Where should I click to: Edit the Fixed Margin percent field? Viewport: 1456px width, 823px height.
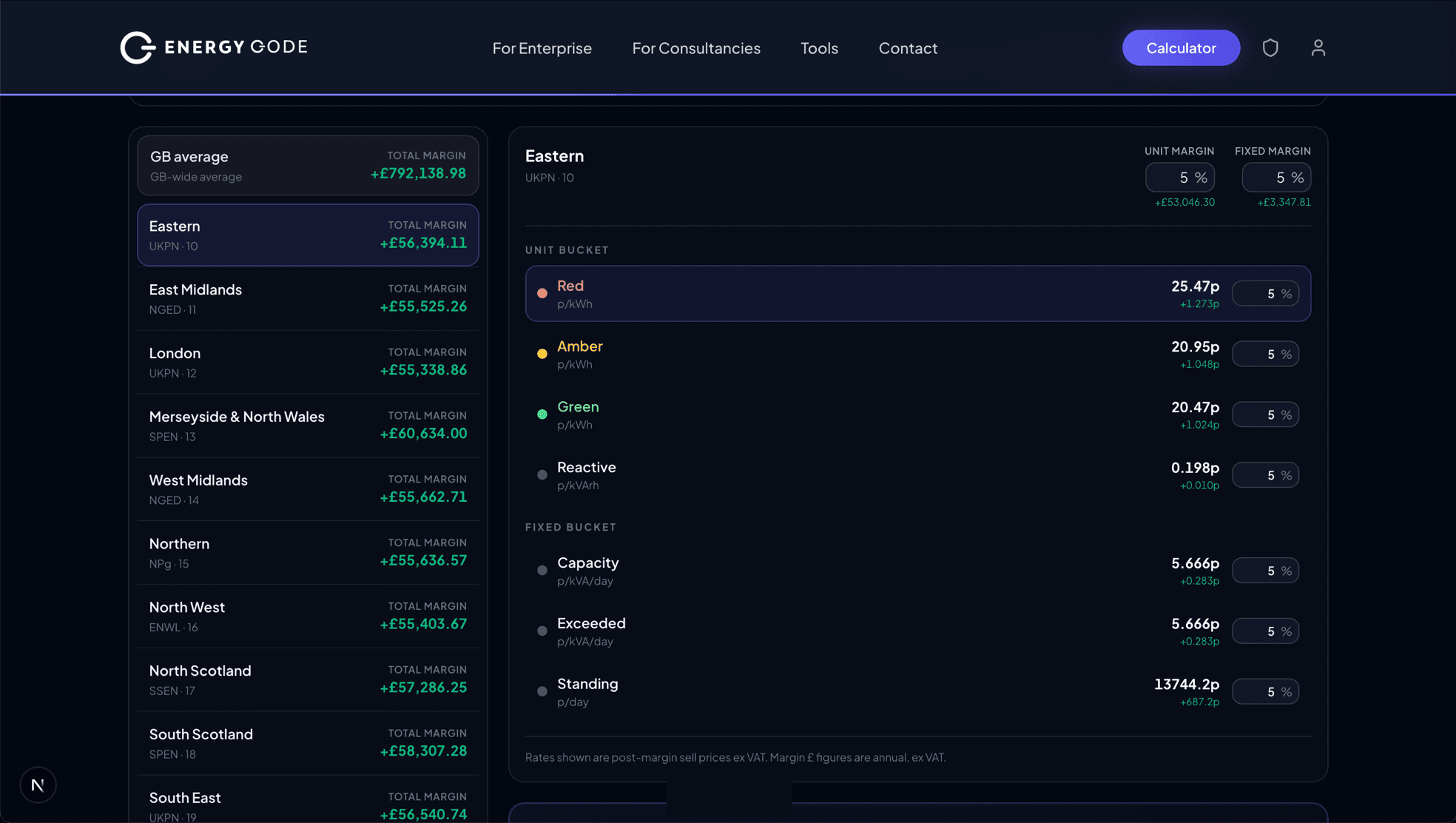pos(1276,178)
